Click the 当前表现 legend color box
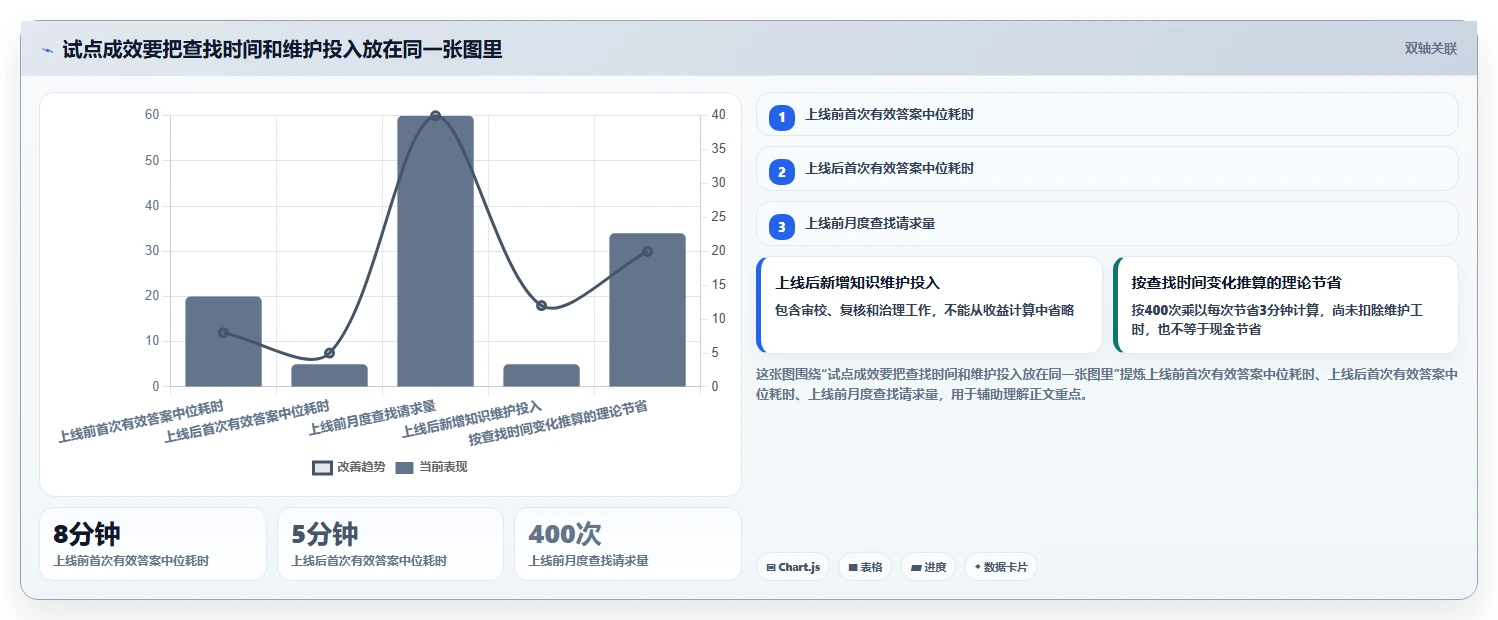 click(x=404, y=467)
